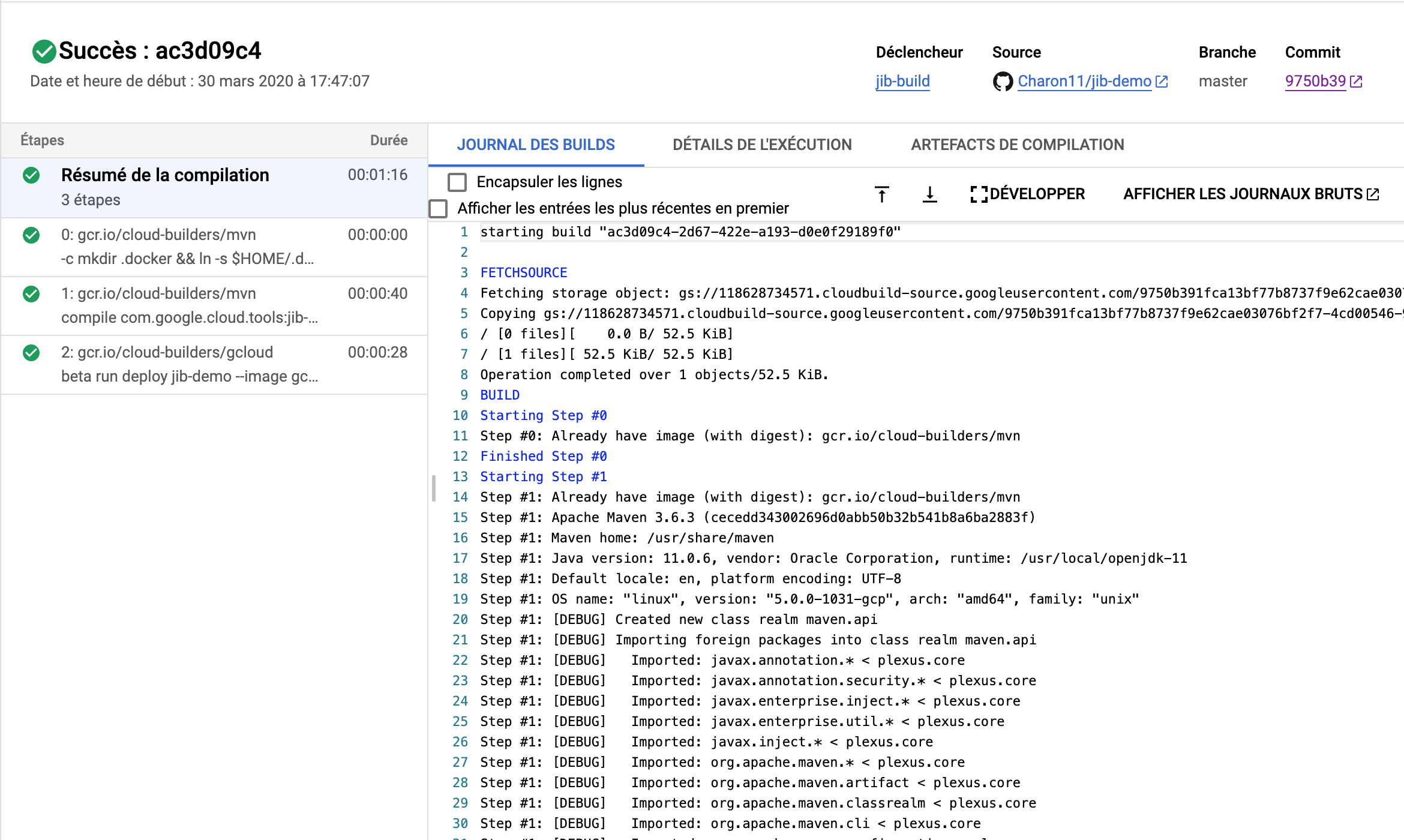Select step 1 mvn compile jib
The image size is (1404, 840).
214,305
